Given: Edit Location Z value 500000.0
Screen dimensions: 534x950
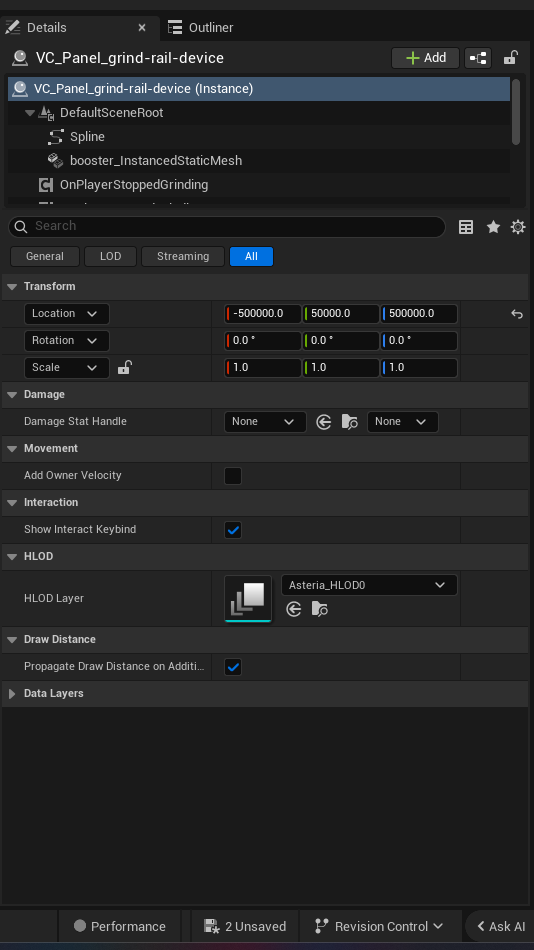Looking at the screenshot, I should click(419, 314).
